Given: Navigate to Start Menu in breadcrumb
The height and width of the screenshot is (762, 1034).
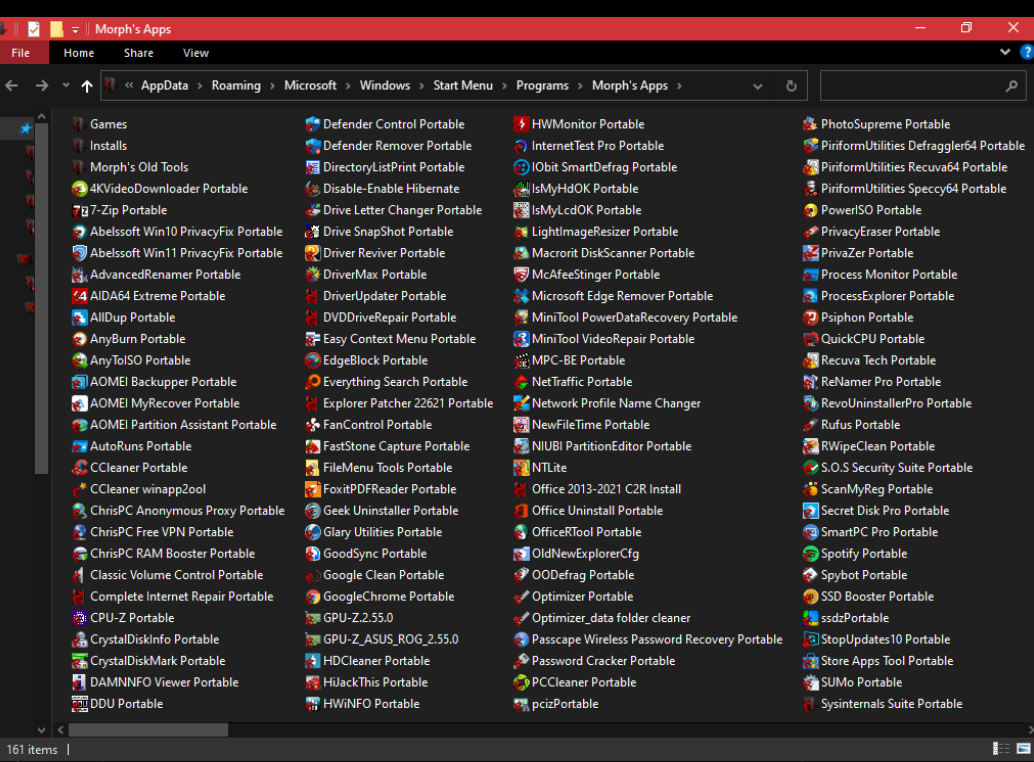Looking at the screenshot, I should 463,86.
